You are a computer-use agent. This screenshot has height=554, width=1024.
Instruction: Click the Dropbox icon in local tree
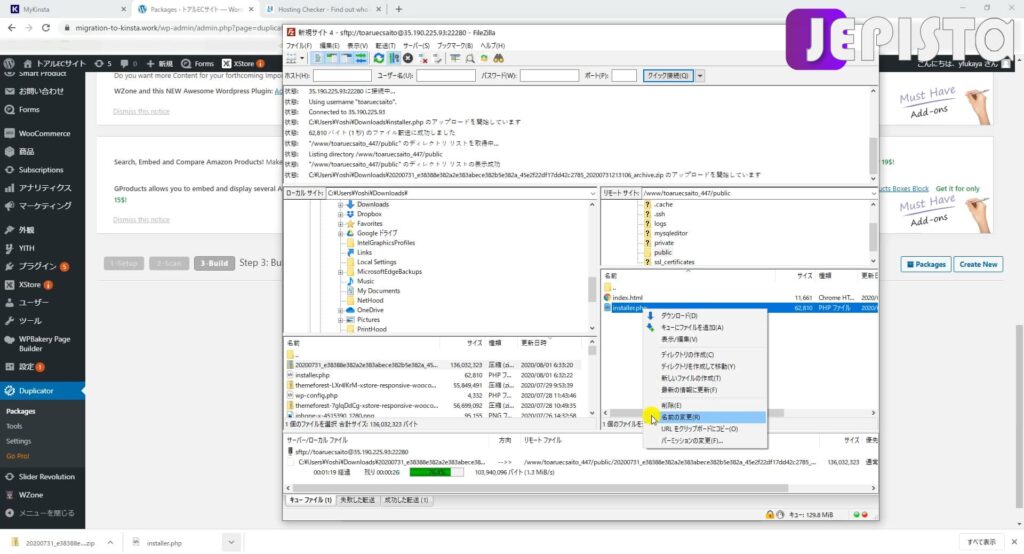click(x=350, y=214)
